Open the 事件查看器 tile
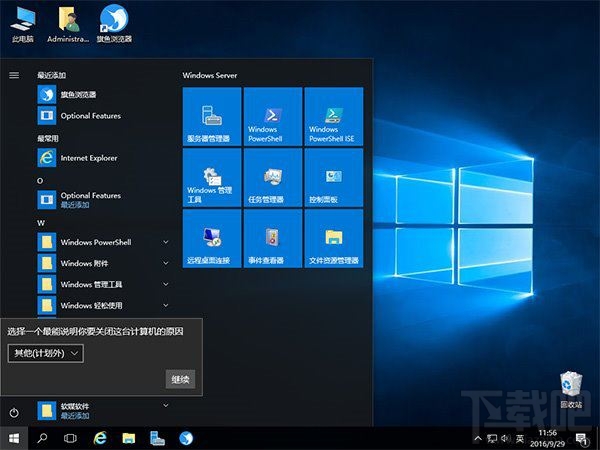This screenshot has height=450, width=600. click(x=273, y=238)
